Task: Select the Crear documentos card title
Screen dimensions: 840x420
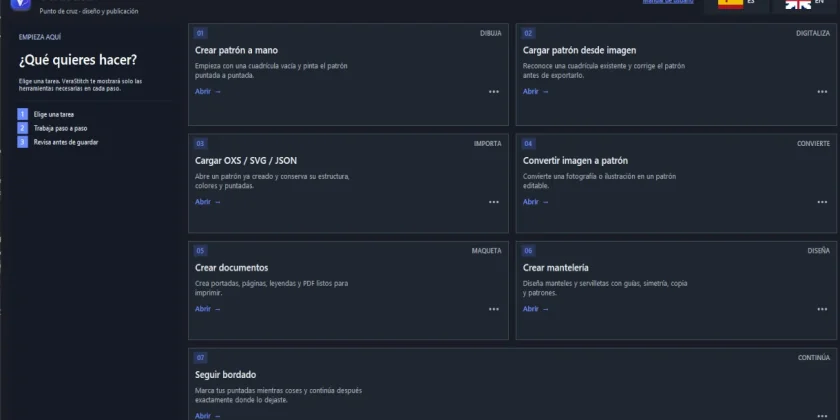Action: [231, 268]
